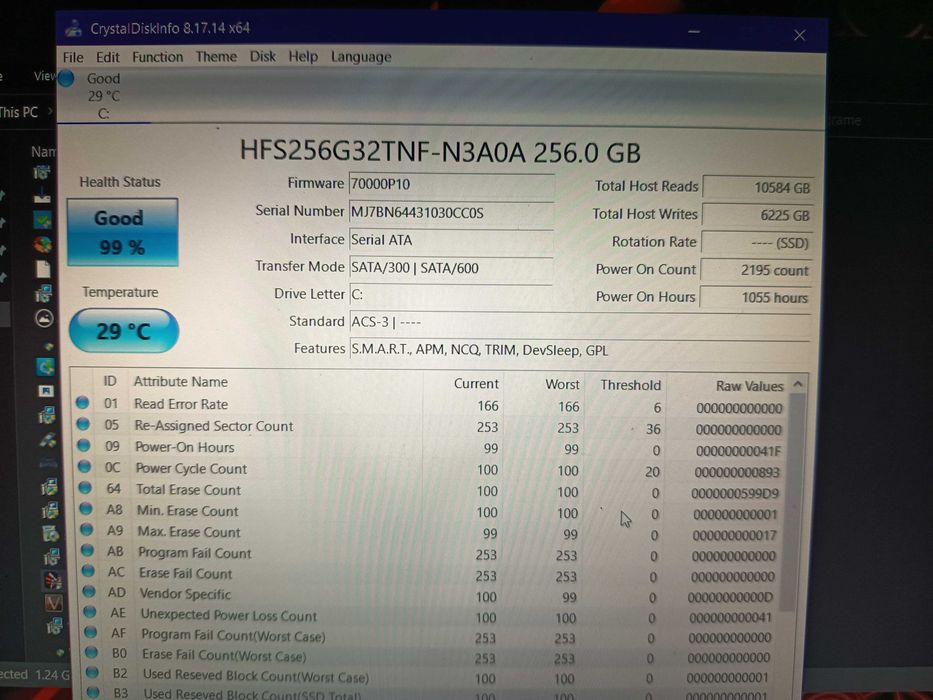The height and width of the screenshot is (700, 933).
Task: Click the Total Host Writes value 6225 GB
Action: [757, 215]
